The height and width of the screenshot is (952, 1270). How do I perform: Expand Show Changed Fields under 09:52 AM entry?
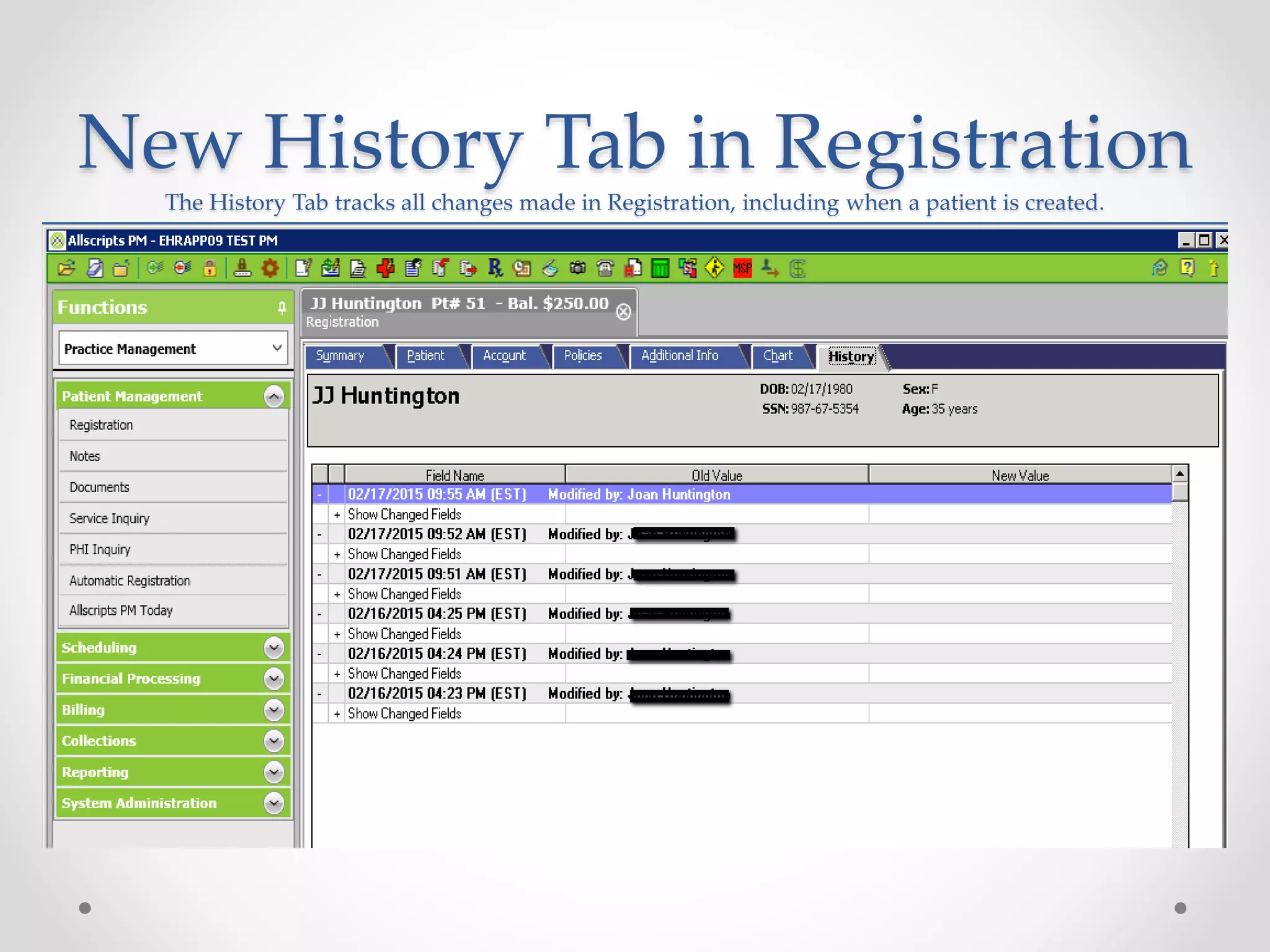click(x=337, y=555)
